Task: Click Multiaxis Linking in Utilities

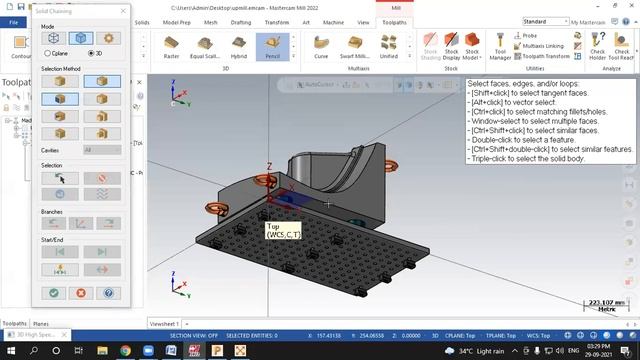Action: pos(538,46)
